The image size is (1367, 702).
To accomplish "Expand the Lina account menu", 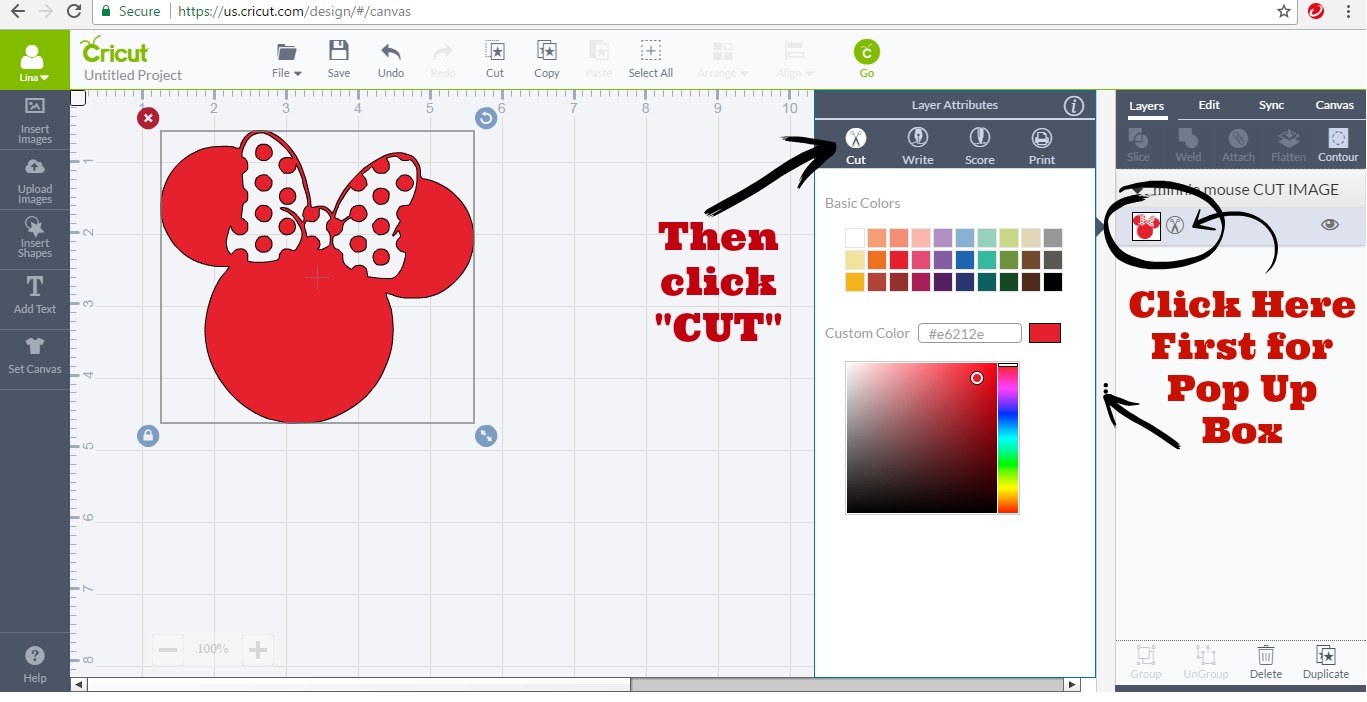I will 34,61.
